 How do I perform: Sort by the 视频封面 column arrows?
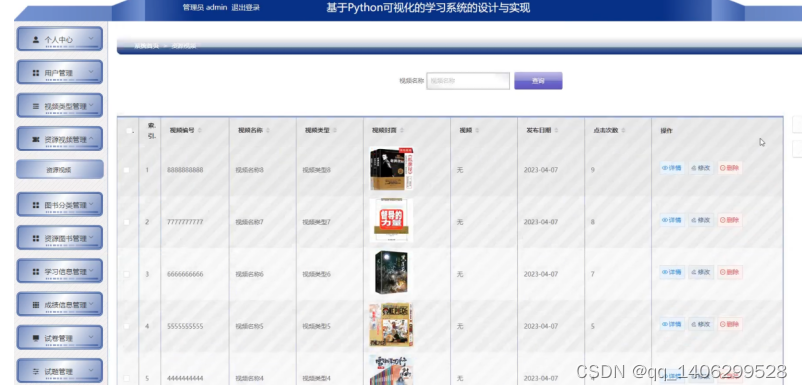[402, 131]
